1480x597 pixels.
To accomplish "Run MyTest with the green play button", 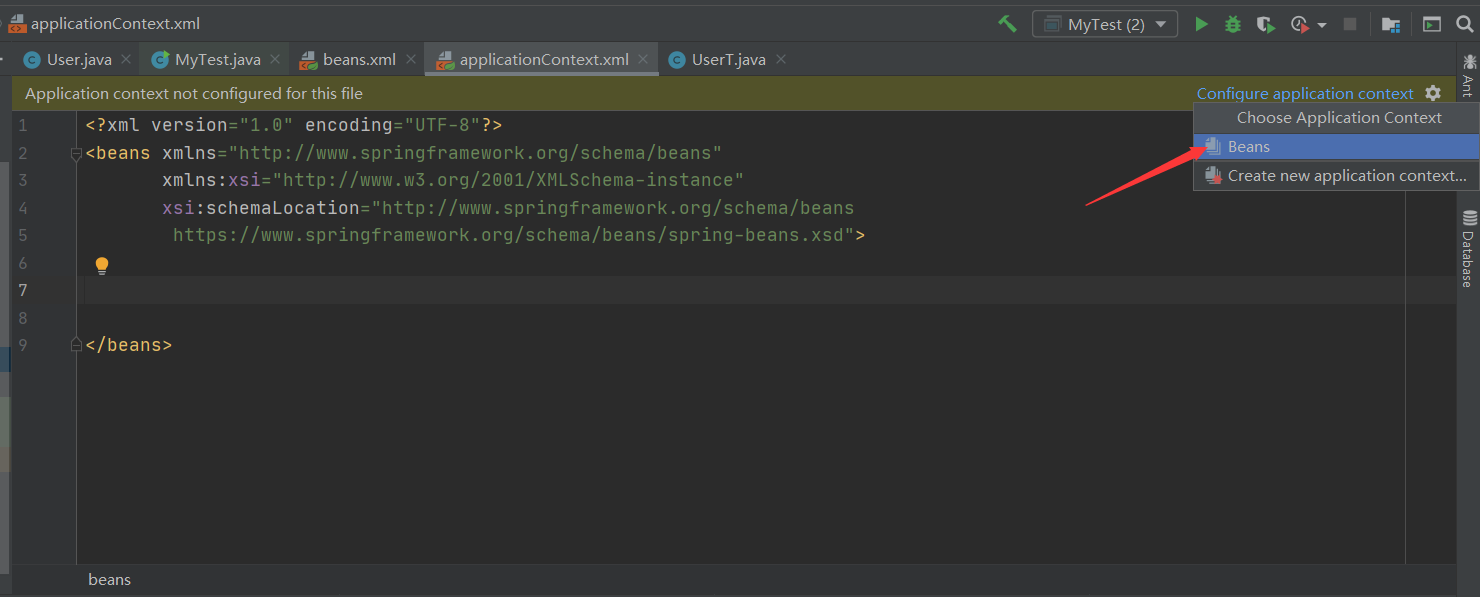I will click(x=1201, y=24).
